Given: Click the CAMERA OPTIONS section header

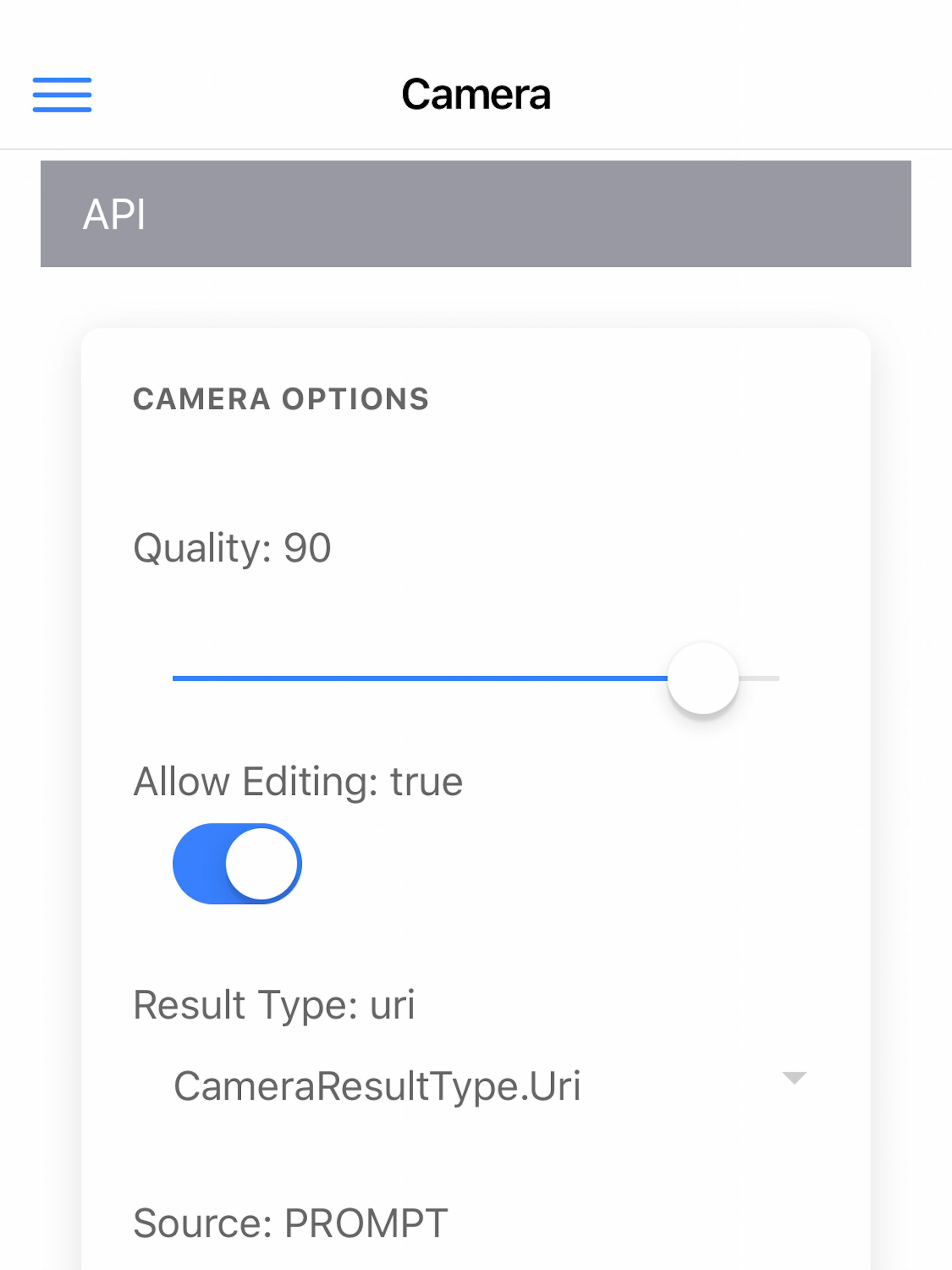Looking at the screenshot, I should pyautogui.click(x=281, y=398).
